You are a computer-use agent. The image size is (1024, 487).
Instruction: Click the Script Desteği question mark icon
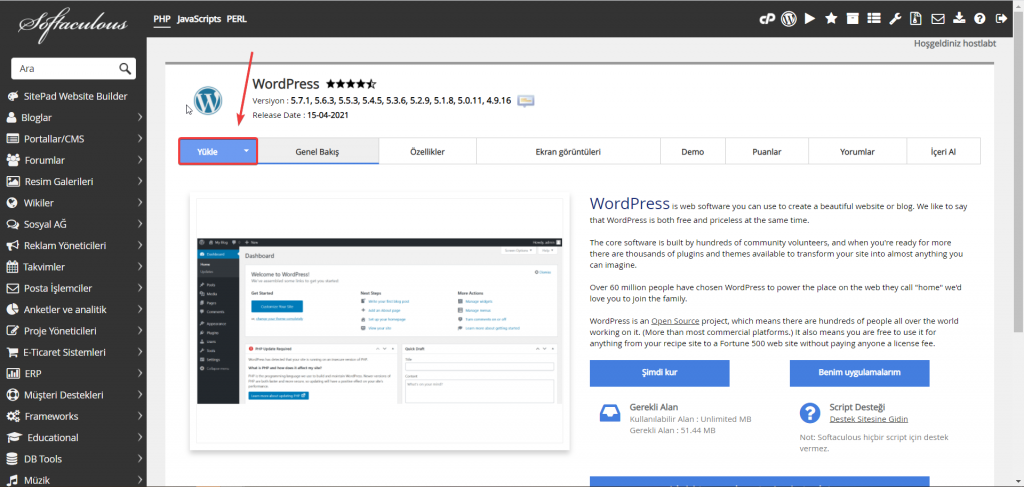tap(810, 413)
